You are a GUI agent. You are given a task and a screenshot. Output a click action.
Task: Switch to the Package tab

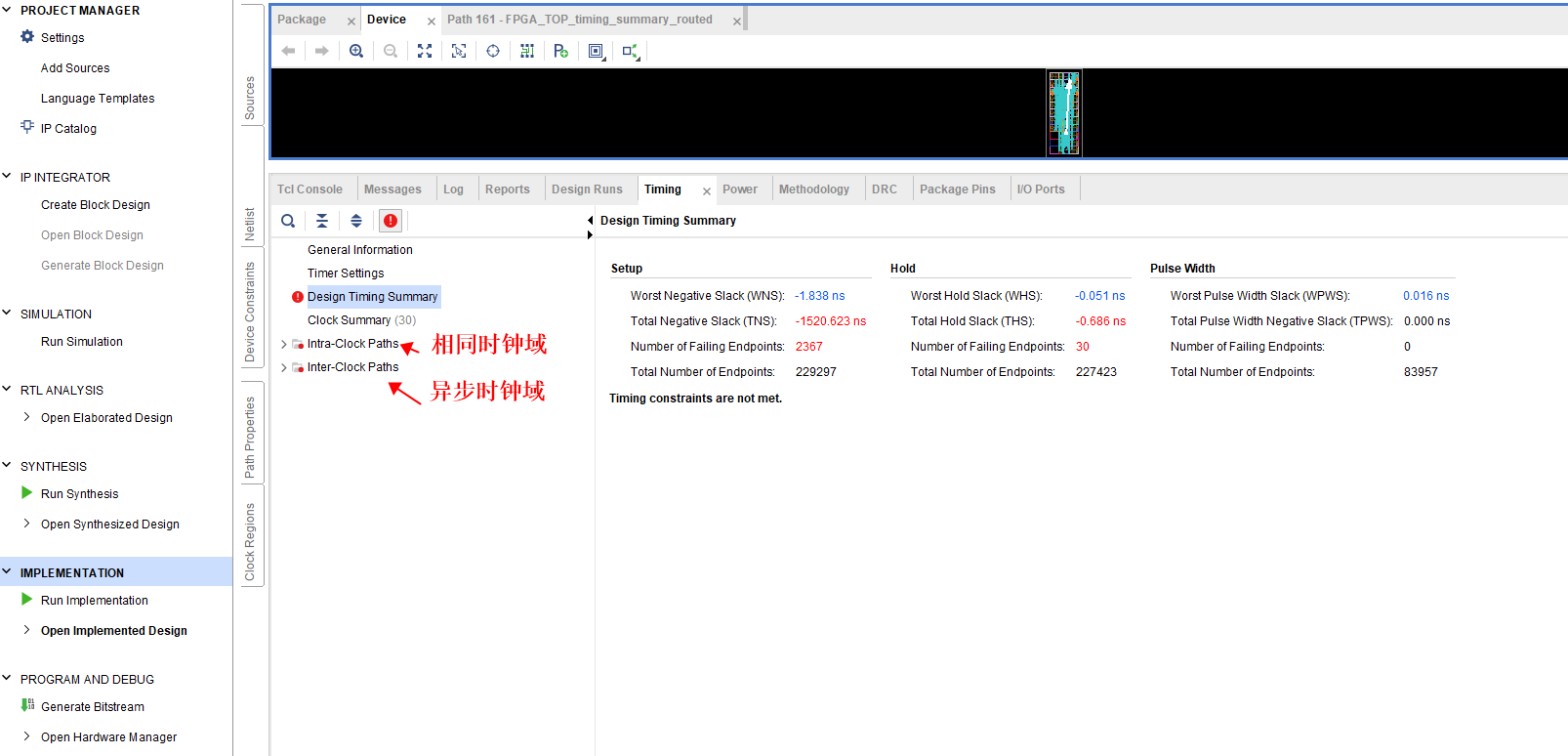tap(302, 20)
